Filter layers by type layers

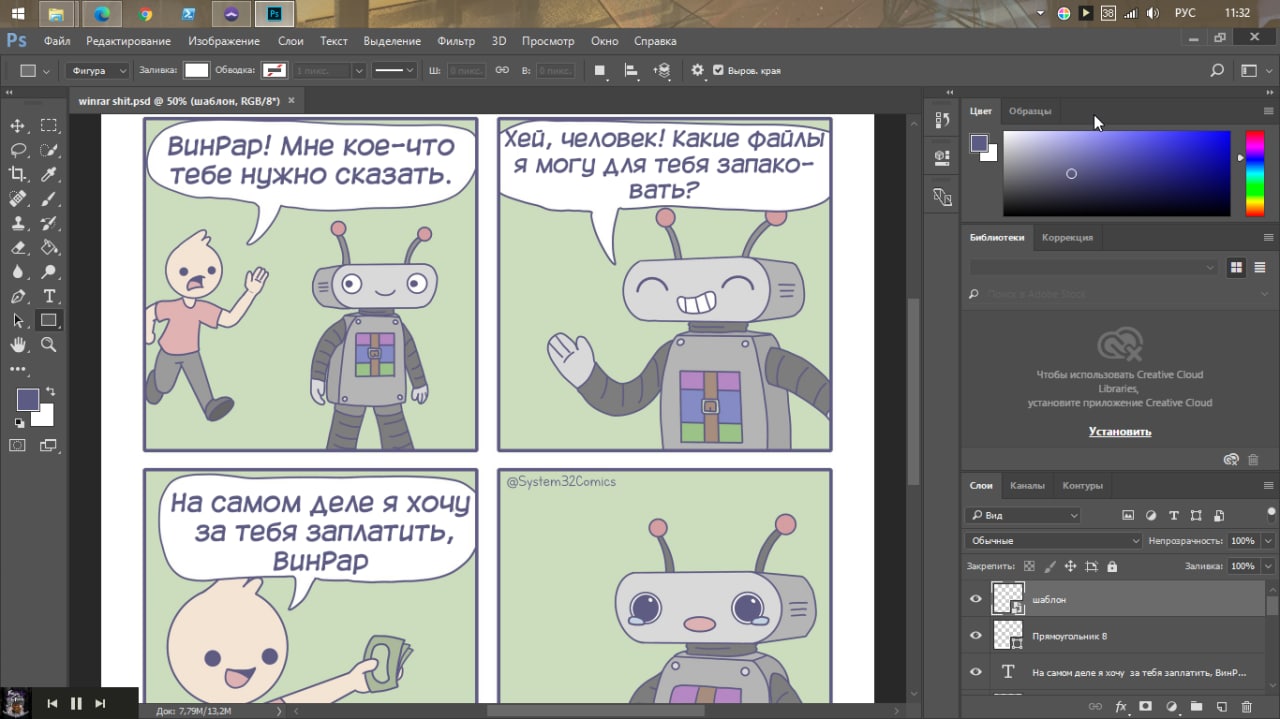click(x=1174, y=515)
